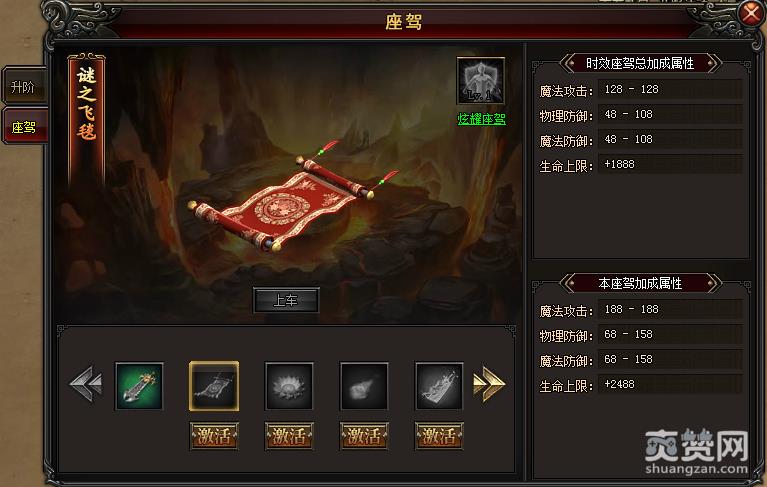
Task: Click the 本座驾加成属性 panel header
Action: (x=640, y=283)
